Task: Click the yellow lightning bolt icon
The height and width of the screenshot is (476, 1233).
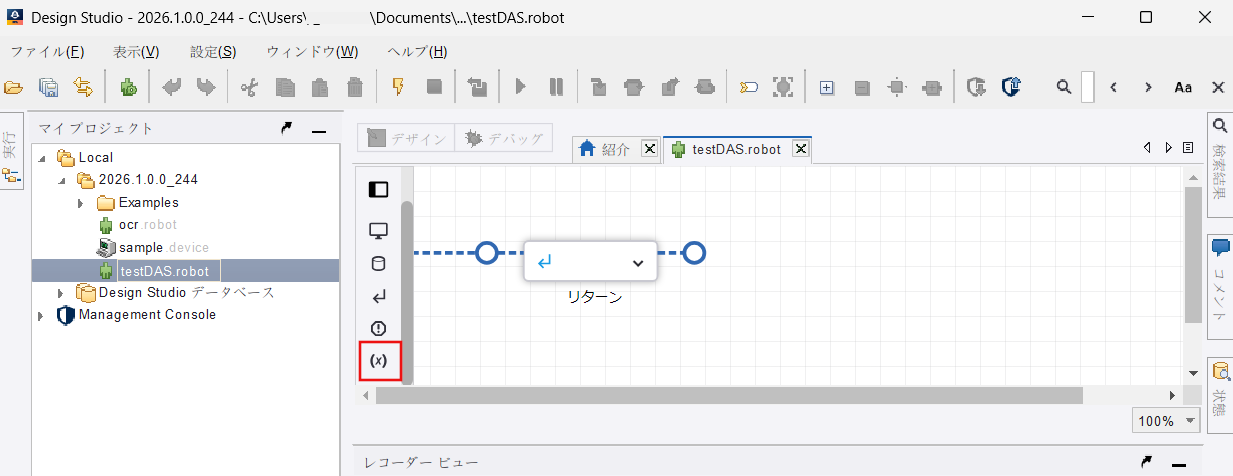Action: [x=397, y=87]
